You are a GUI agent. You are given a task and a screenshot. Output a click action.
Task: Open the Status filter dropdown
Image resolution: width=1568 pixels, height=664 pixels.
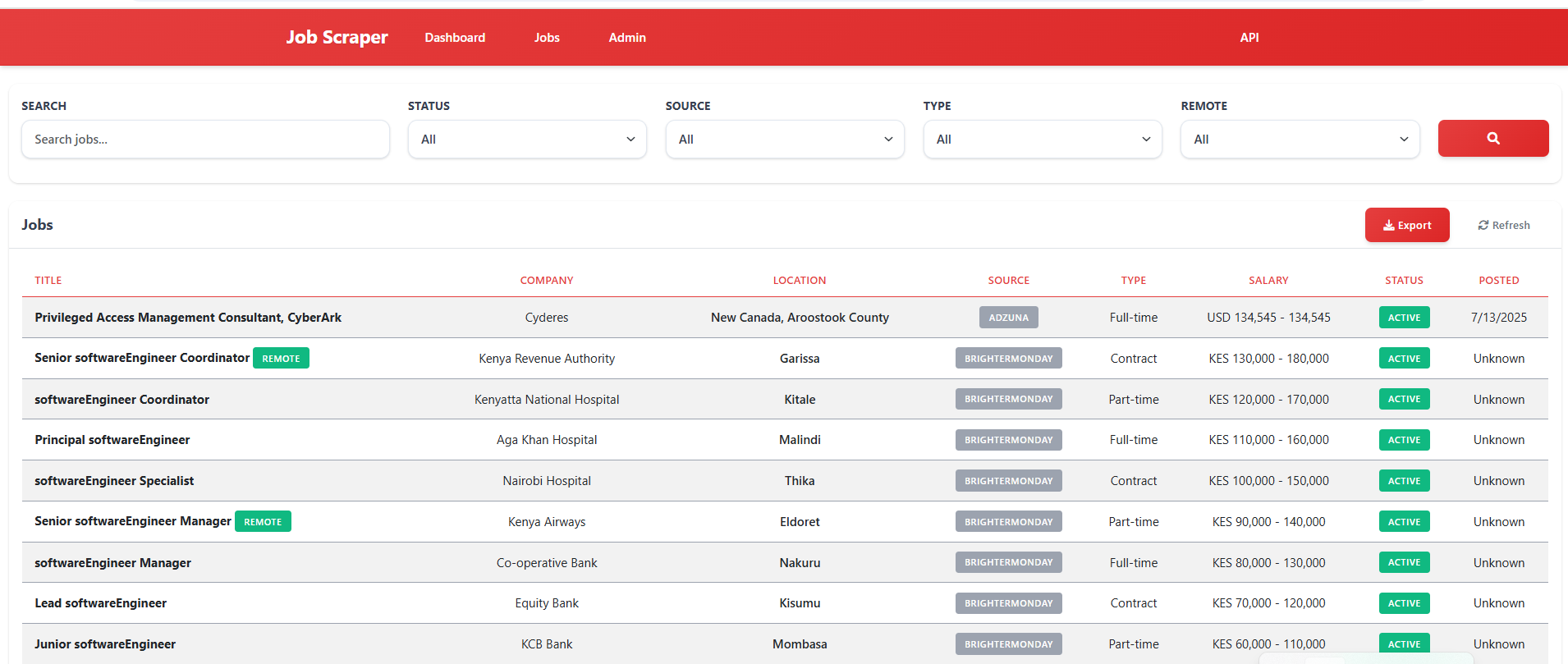click(527, 140)
